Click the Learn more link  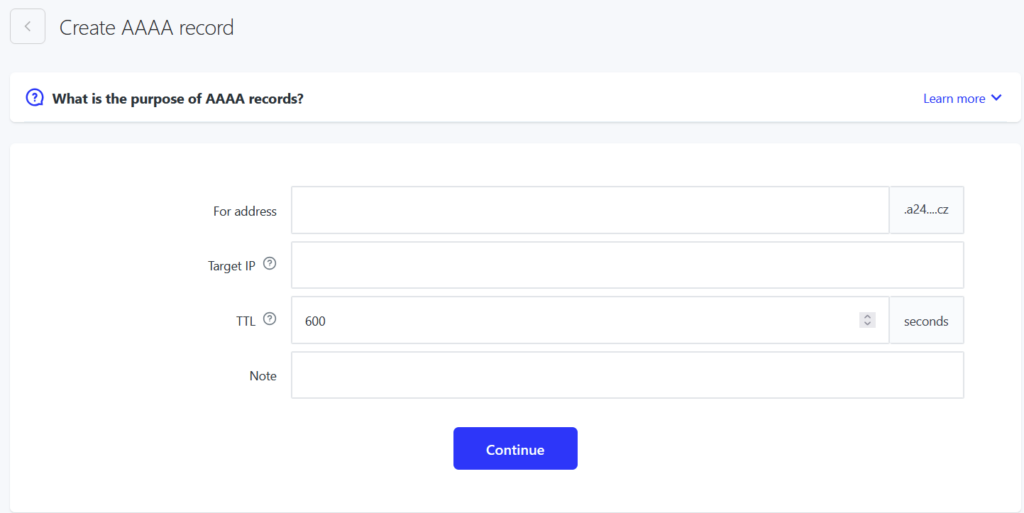tap(953, 99)
